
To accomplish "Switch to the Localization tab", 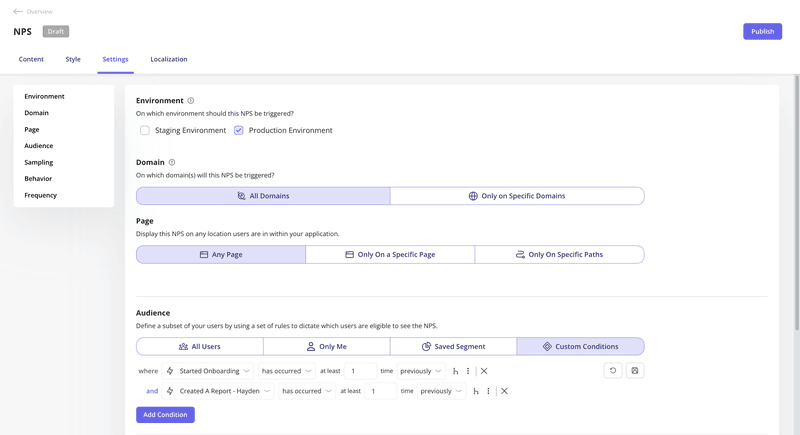I will point(169,59).
